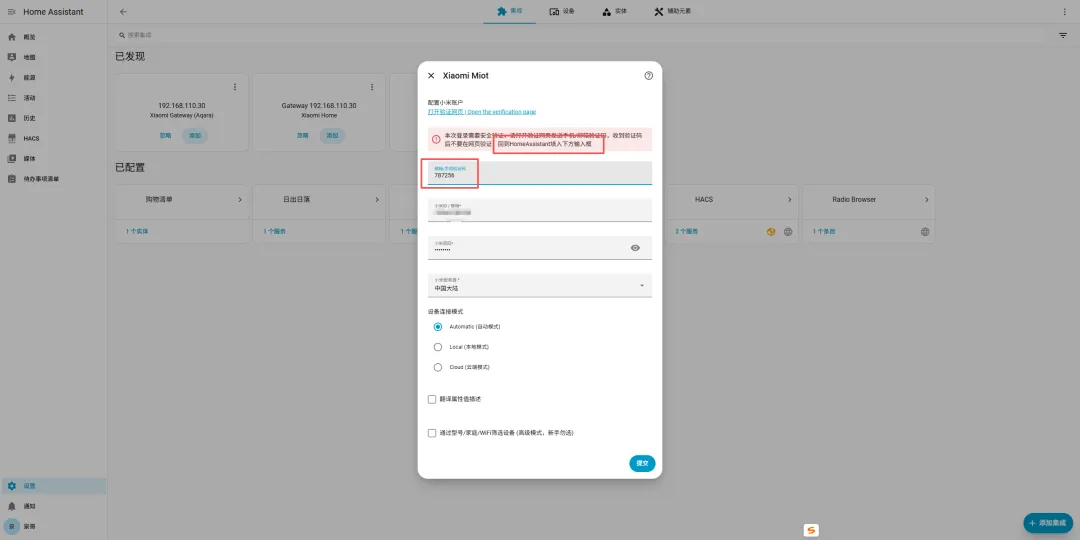
Task: Add the Xiaomi Home gateway integration
Action: (333, 136)
